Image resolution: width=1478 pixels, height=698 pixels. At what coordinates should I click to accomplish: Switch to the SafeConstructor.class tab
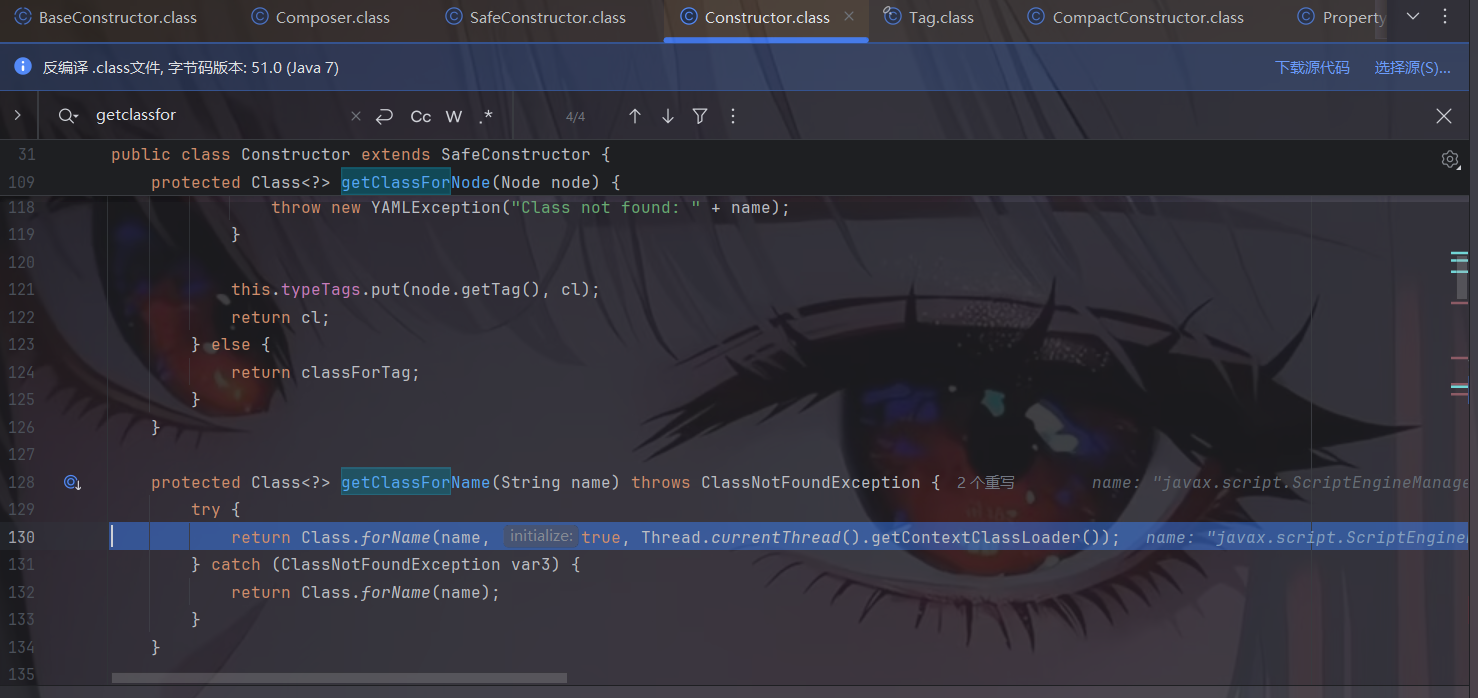click(535, 17)
